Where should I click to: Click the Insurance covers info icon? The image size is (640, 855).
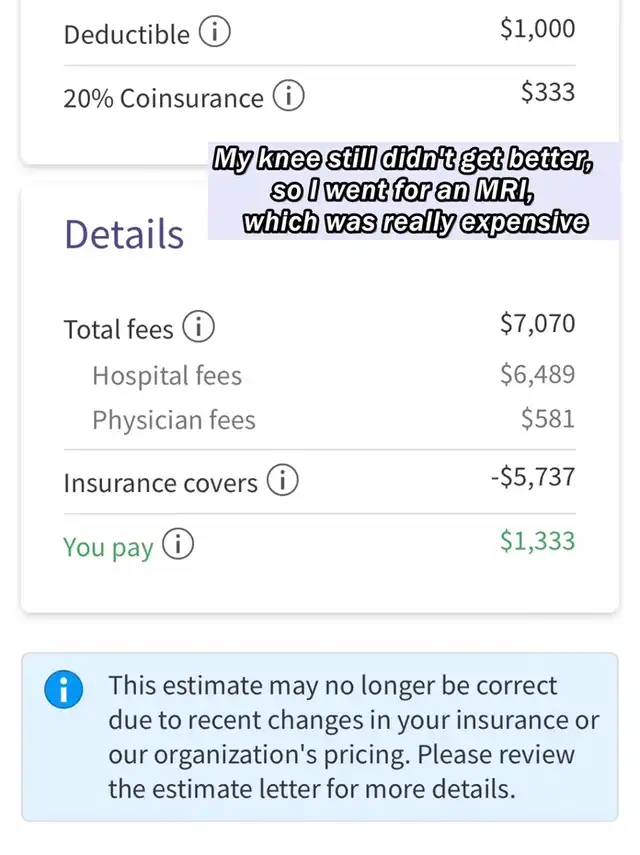(x=283, y=482)
